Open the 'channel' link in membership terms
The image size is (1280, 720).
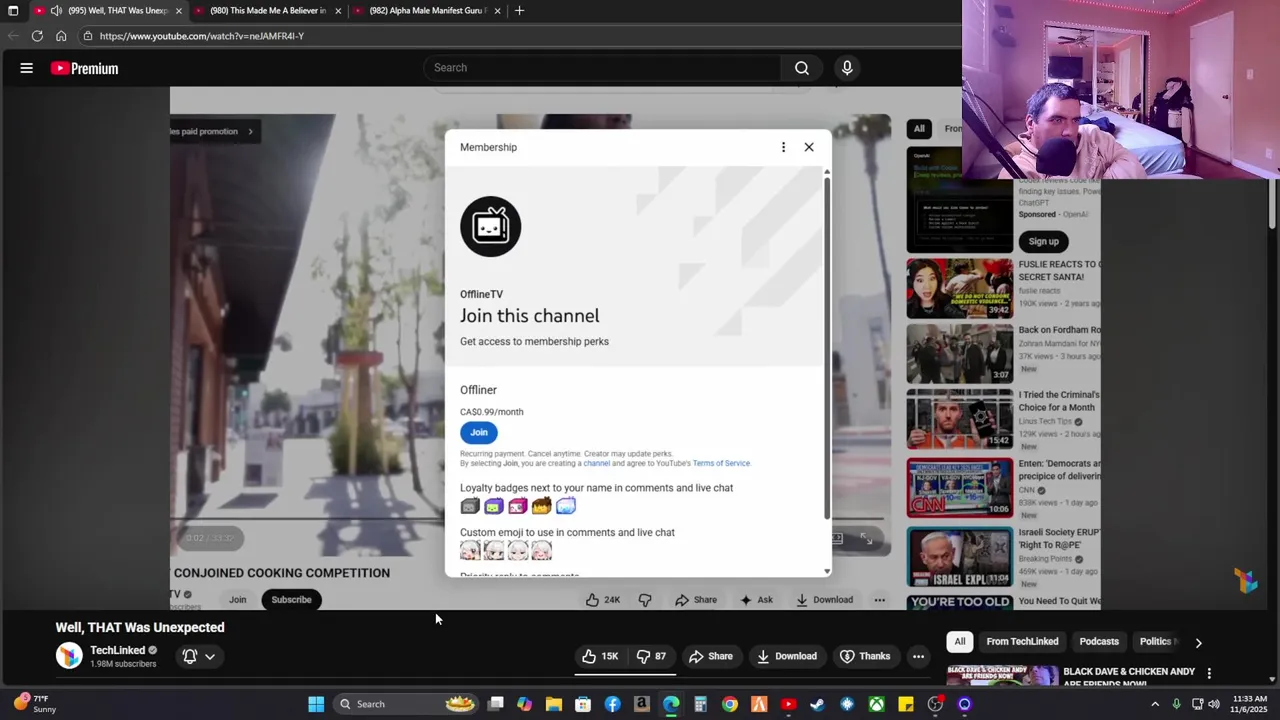click(596, 463)
